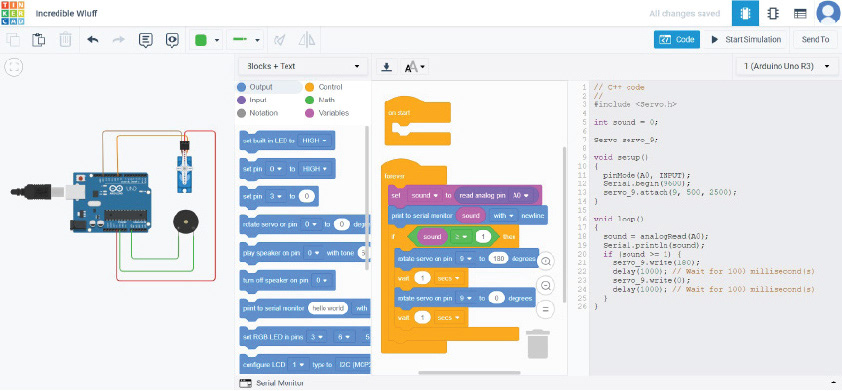Switch to circuit view icon
The image size is (842, 391).
coord(745,13)
